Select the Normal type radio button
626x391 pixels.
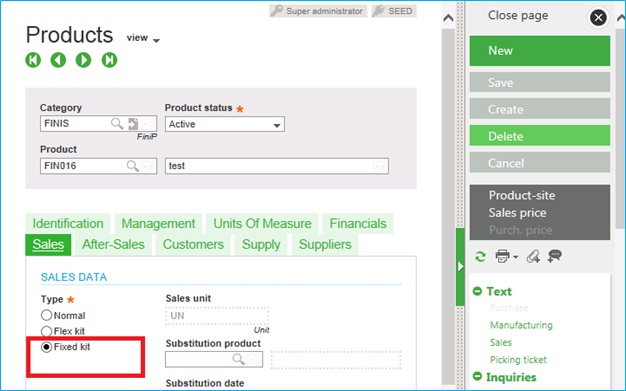coord(46,315)
